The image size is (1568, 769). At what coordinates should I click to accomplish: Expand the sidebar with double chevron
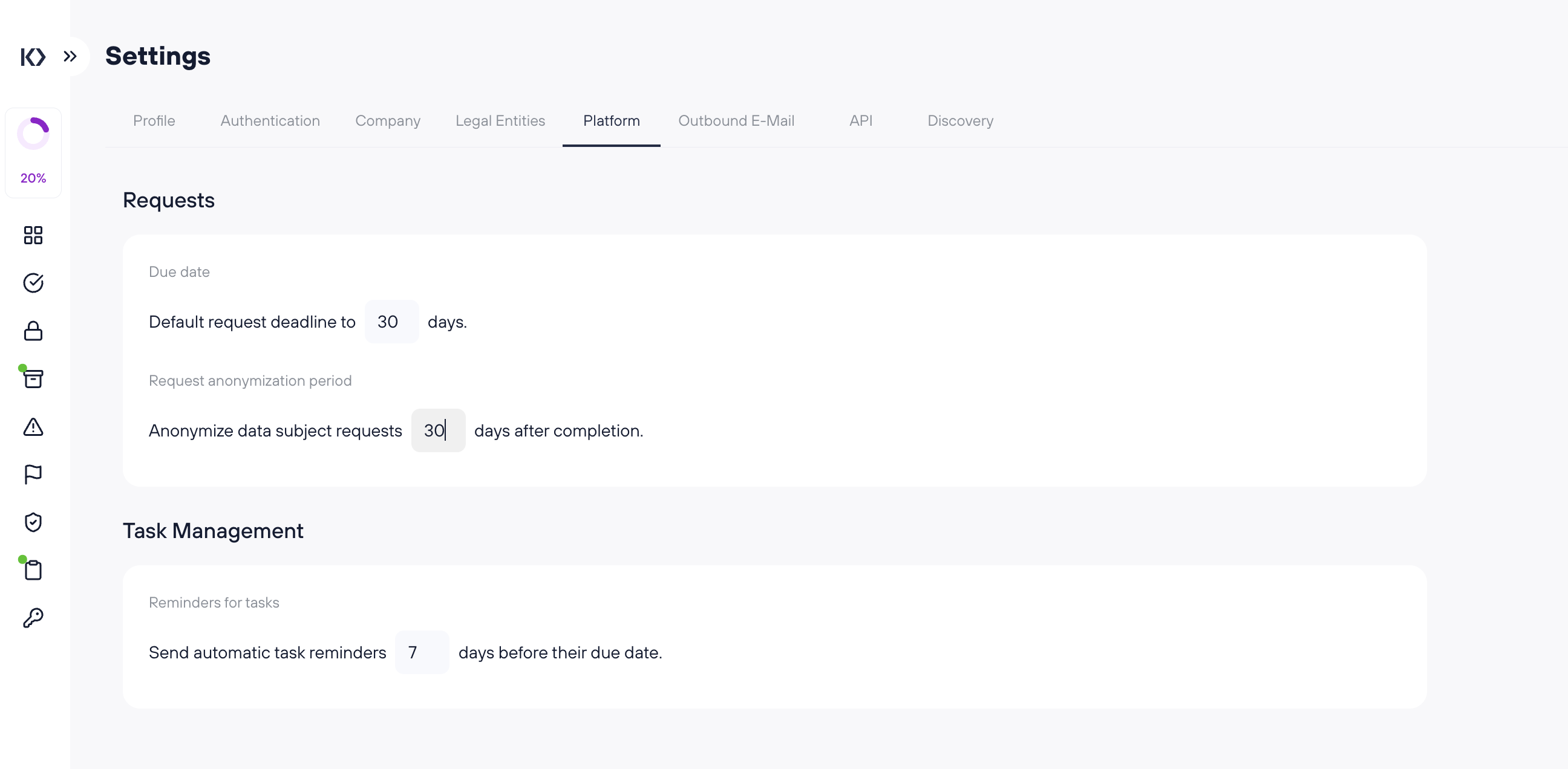[x=70, y=57]
